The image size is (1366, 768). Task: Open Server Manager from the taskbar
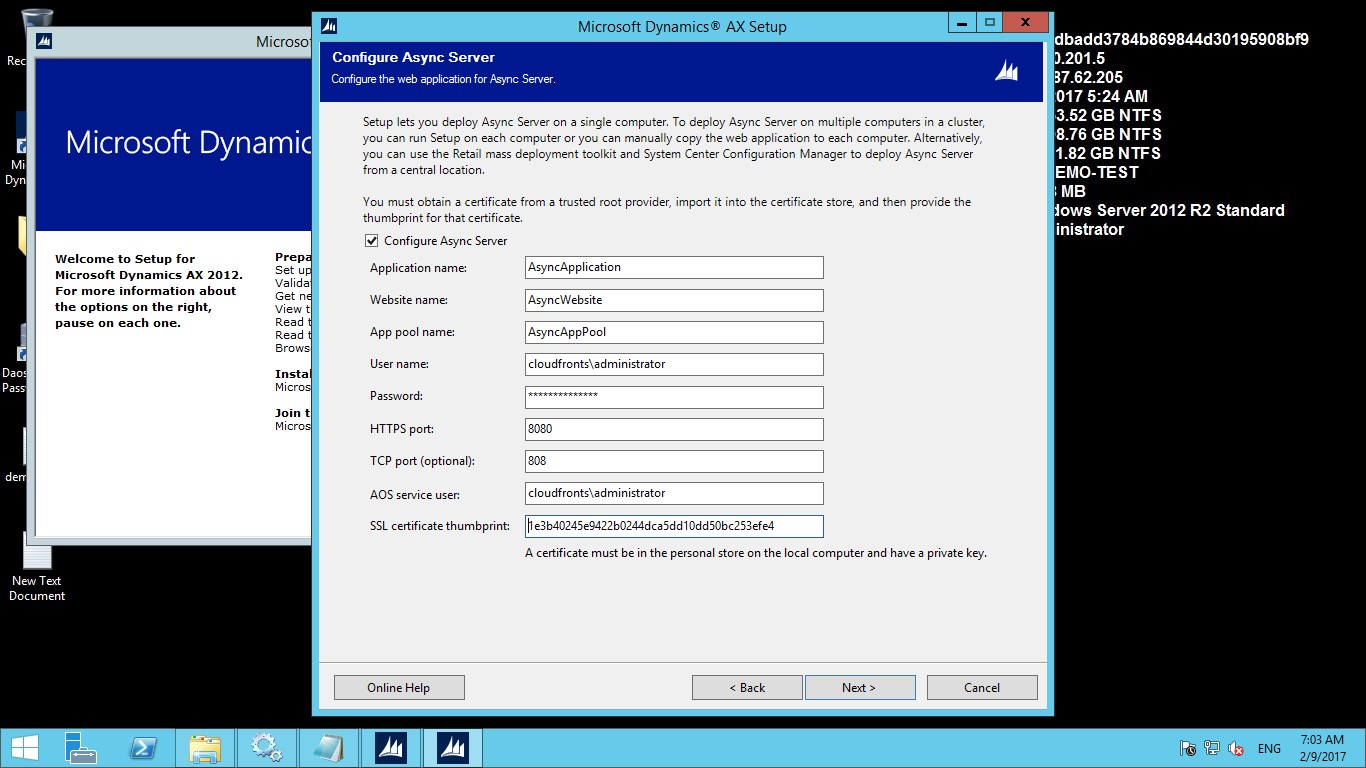coord(81,748)
